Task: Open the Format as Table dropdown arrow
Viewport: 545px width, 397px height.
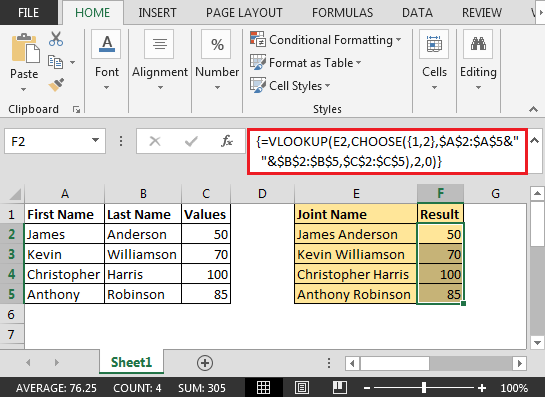Action: pos(358,63)
